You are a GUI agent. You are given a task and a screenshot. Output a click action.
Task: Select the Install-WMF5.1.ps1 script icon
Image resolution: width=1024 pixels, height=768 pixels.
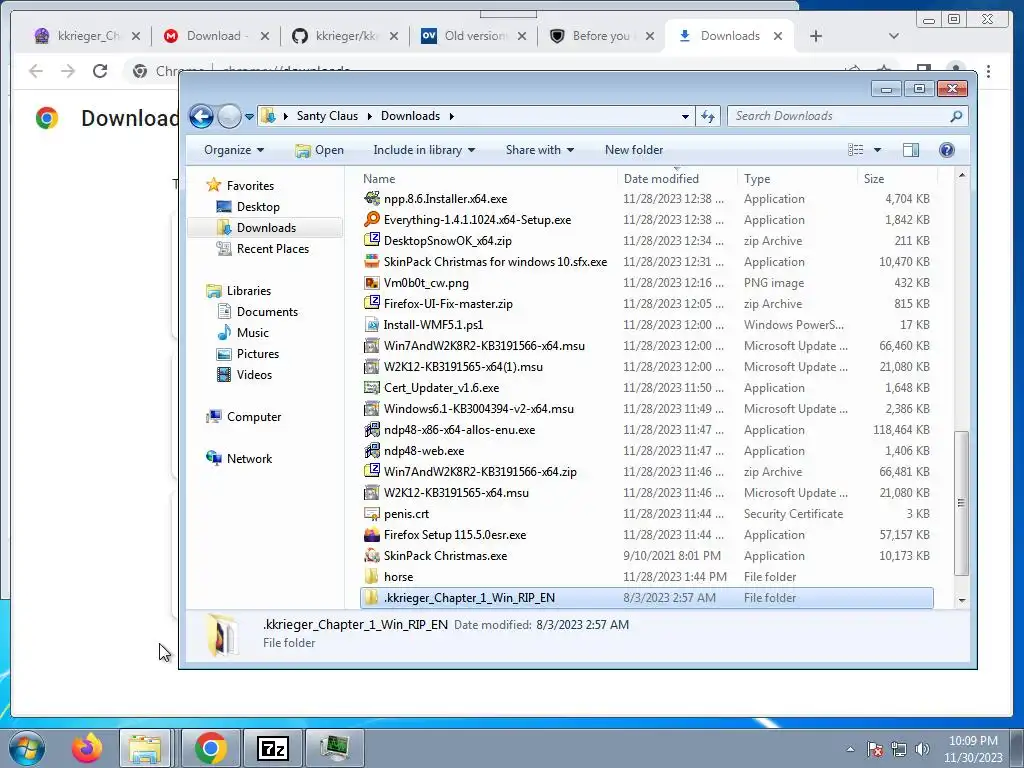coord(372,325)
